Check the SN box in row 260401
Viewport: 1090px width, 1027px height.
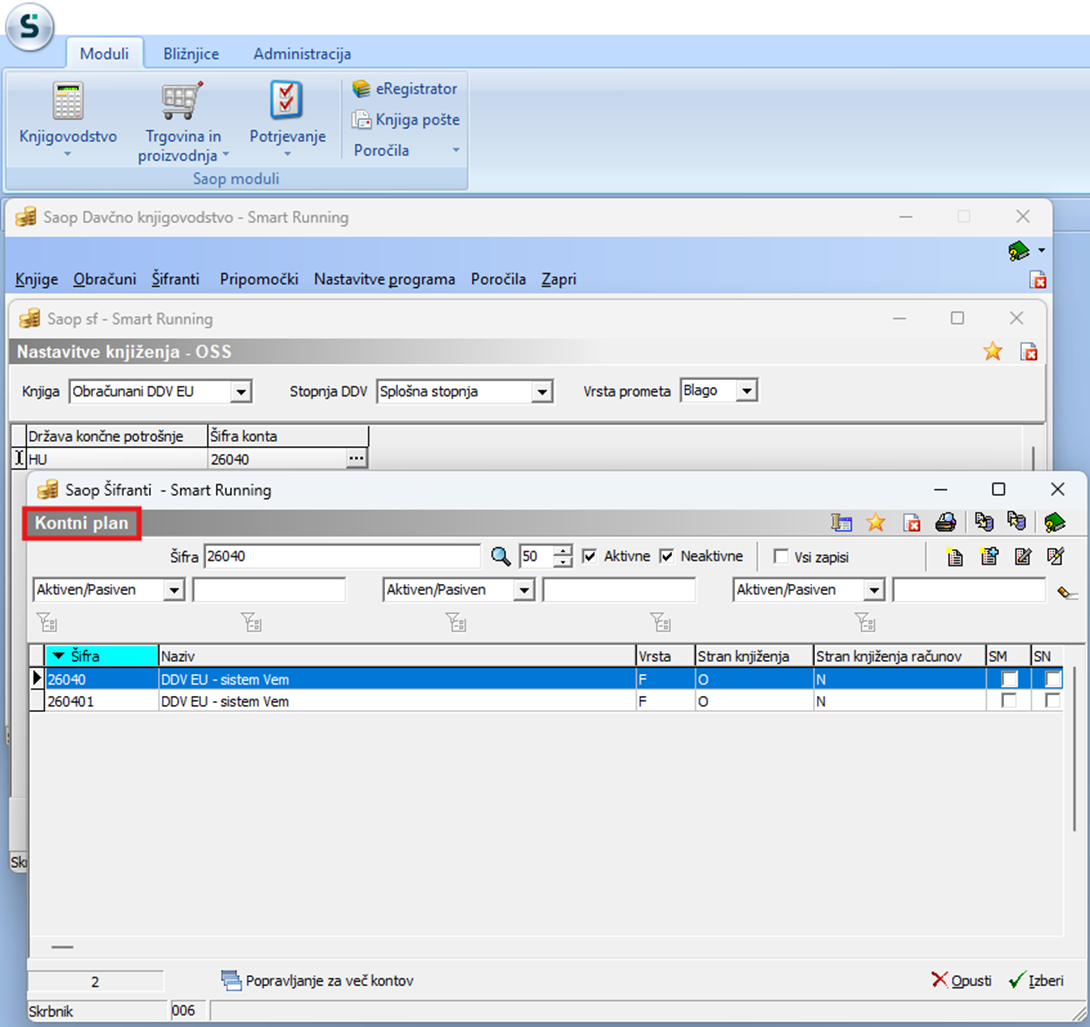[1053, 701]
